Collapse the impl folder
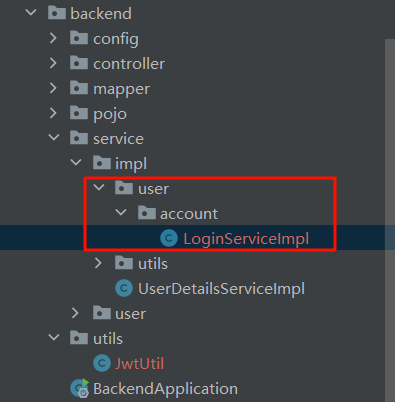The height and width of the screenshot is (402, 395). (76, 162)
